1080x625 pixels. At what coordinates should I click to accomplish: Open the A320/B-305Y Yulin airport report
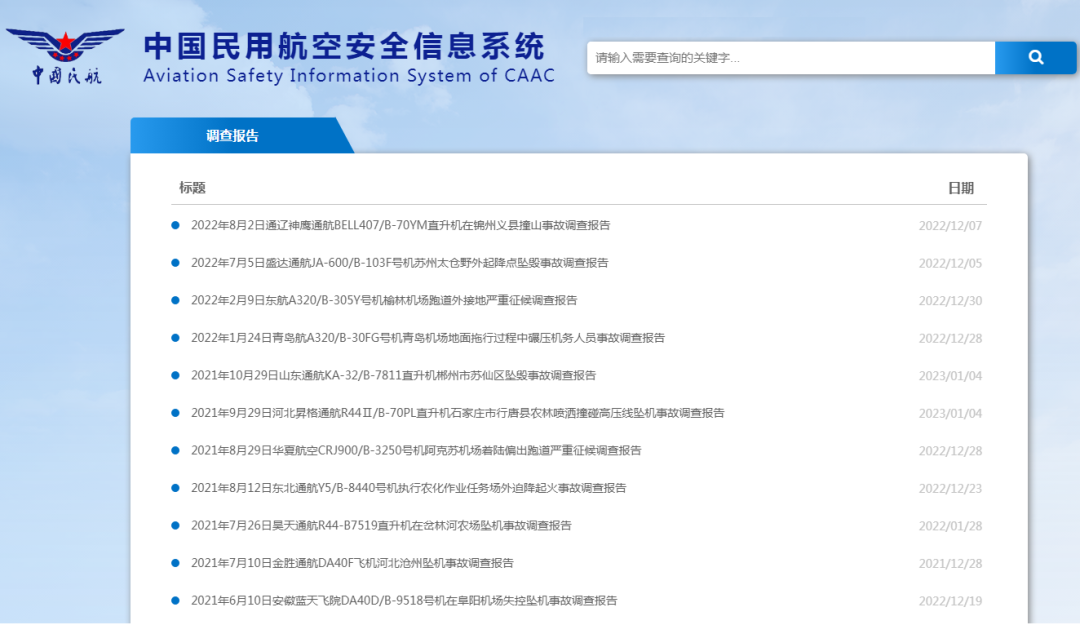pos(384,300)
